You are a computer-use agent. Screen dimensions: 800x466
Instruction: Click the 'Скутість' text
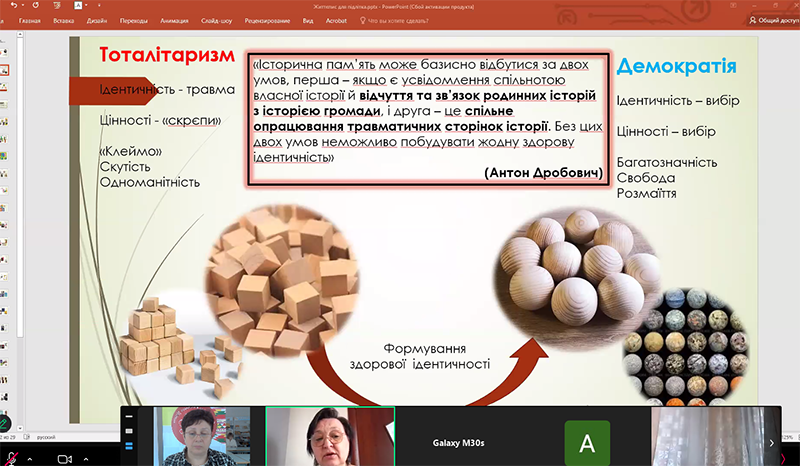(x=125, y=167)
